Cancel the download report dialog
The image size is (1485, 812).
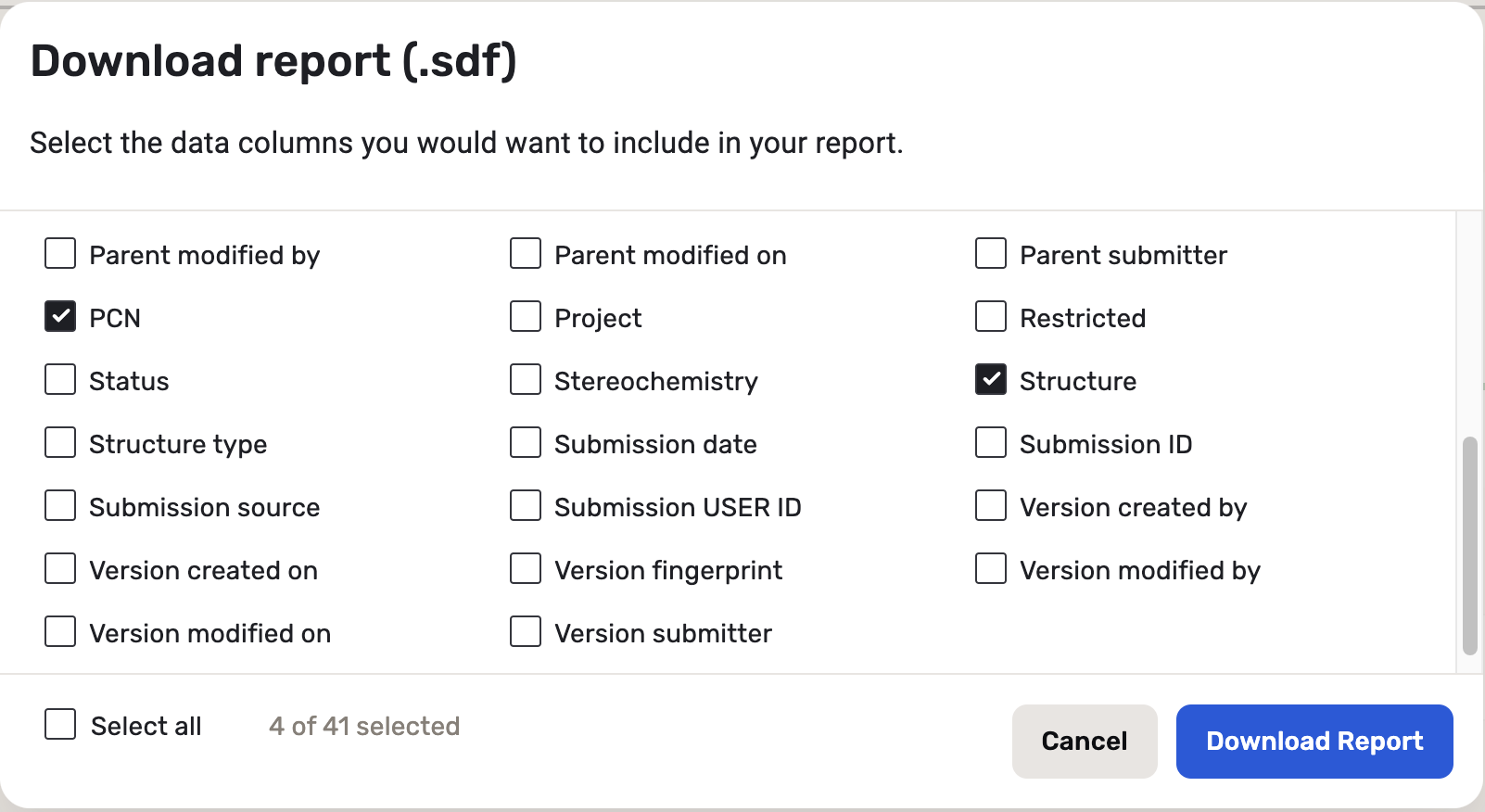point(1084,742)
